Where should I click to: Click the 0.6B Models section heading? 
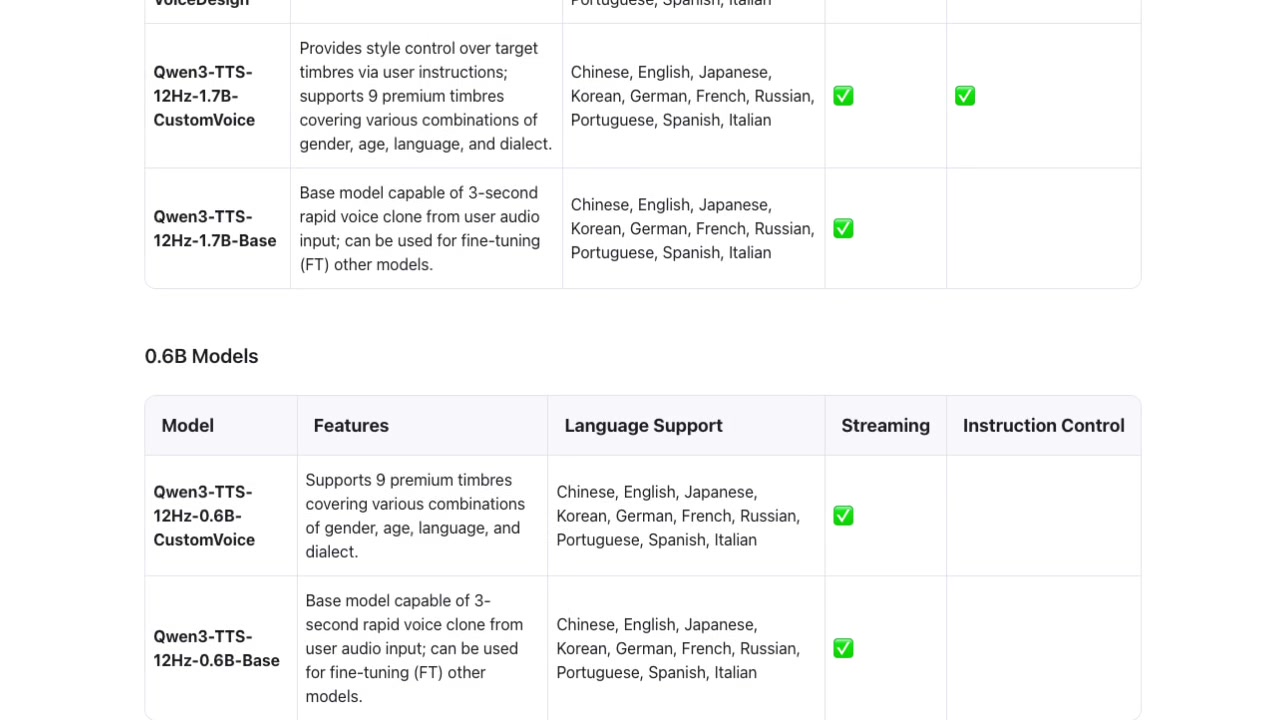(201, 357)
